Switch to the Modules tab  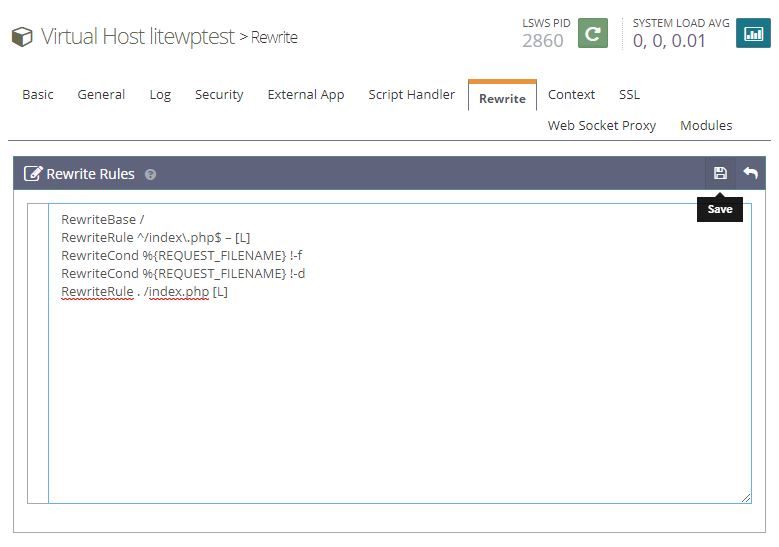pyautogui.click(x=706, y=125)
